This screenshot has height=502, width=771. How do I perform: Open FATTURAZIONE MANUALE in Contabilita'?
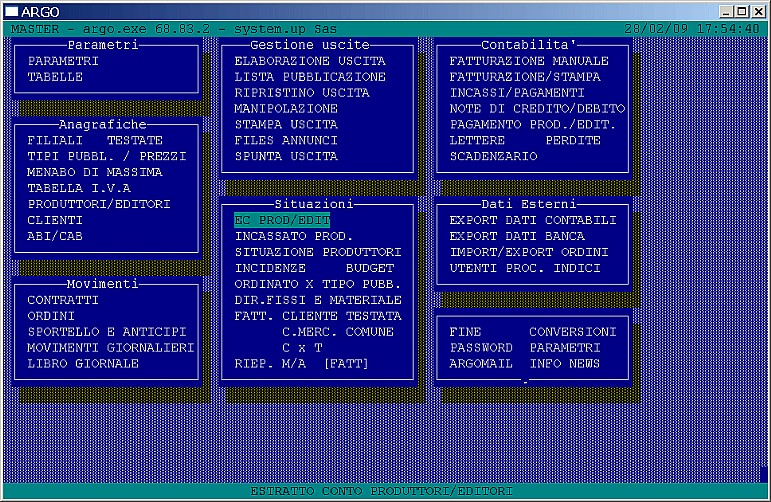[x=528, y=61]
